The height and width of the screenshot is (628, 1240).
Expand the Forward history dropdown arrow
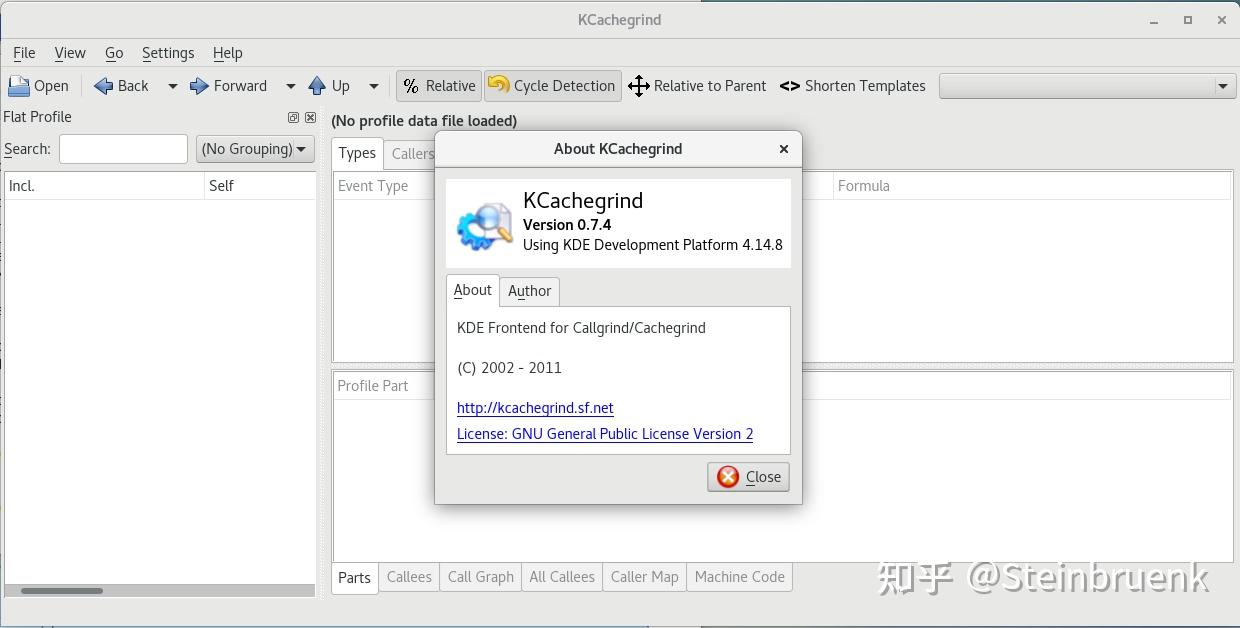(x=291, y=86)
